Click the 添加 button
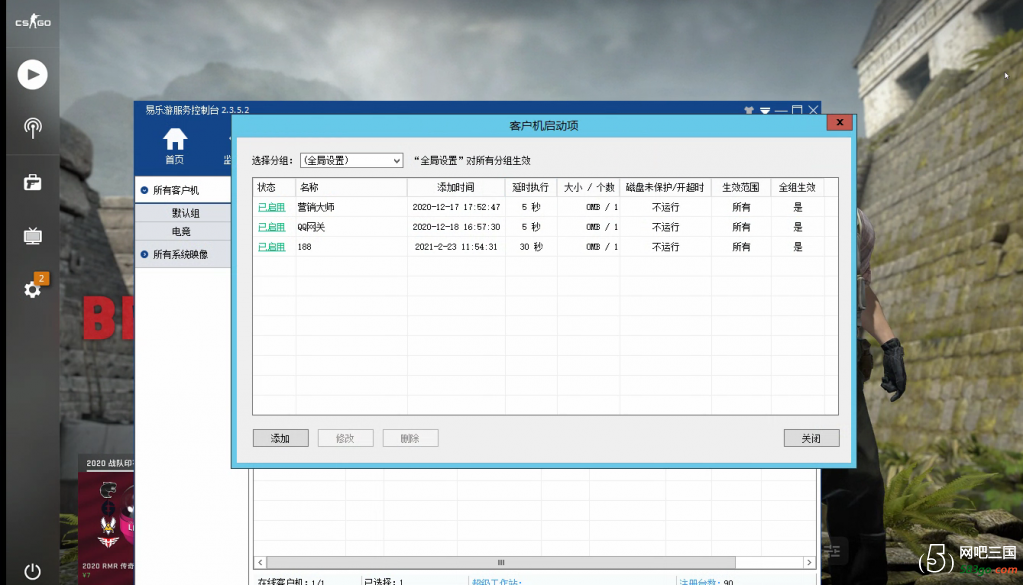1023x585 pixels. 281,438
